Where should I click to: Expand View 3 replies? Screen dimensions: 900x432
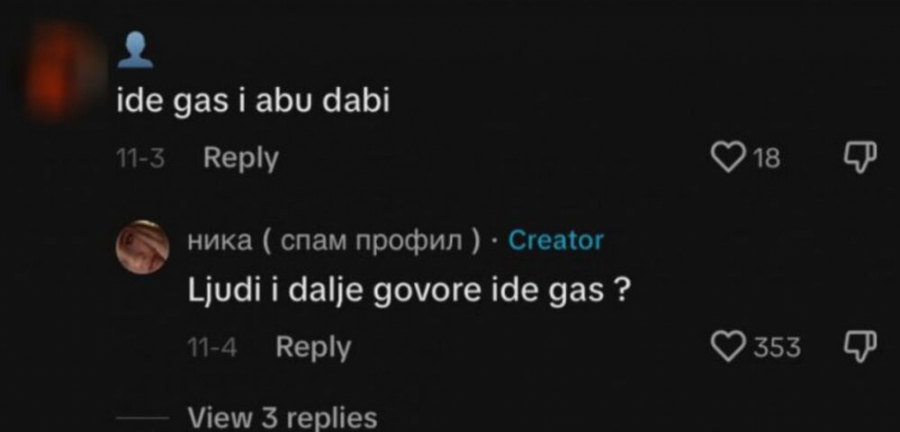[x=282, y=418]
